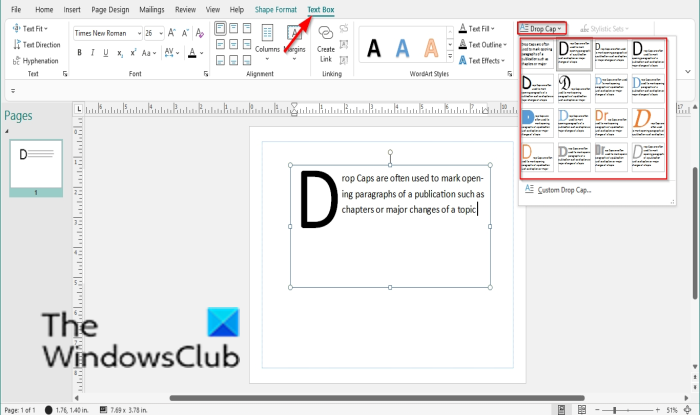
Task: Select Align Bottom Right alignment
Action: [x=247, y=60]
